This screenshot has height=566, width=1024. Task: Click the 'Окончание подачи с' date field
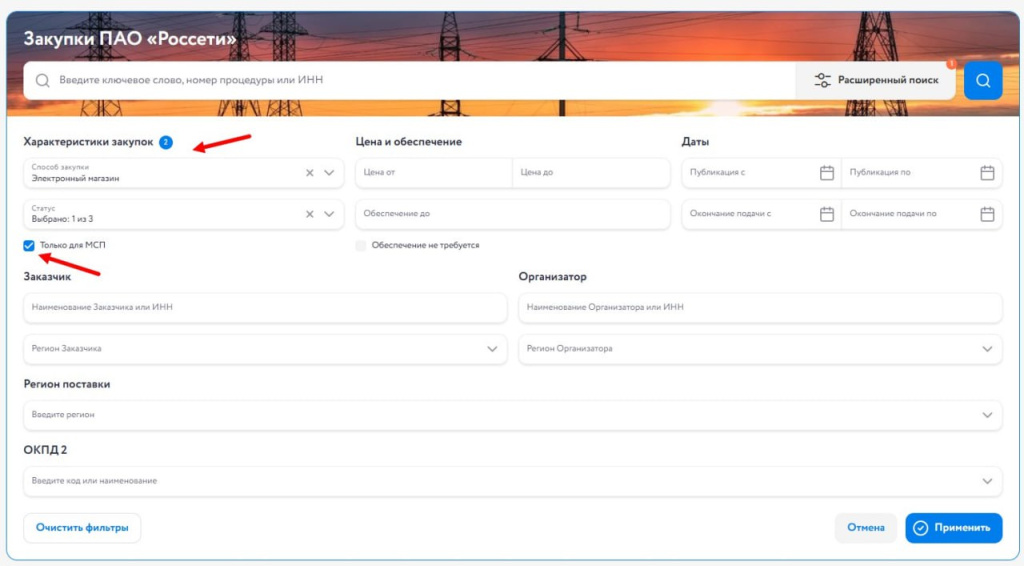coord(761,214)
